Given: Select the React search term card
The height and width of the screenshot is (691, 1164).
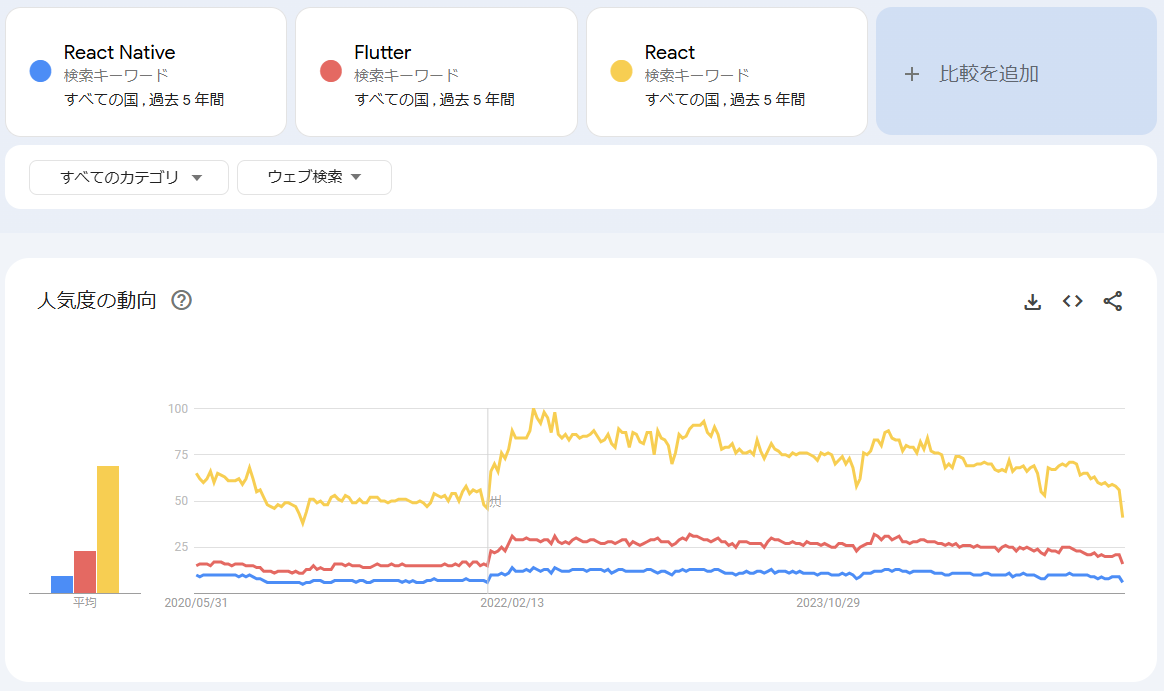Looking at the screenshot, I should coord(727,72).
